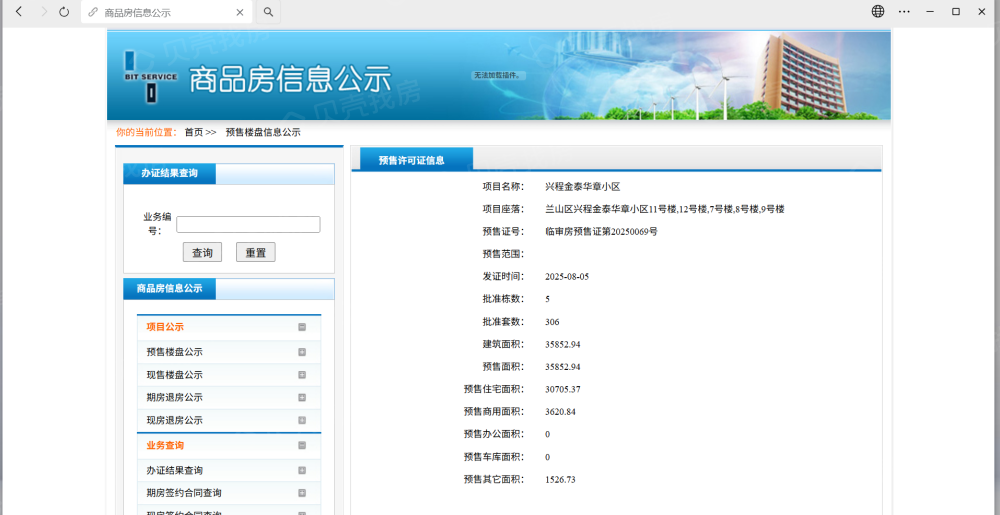Screen dimensions: 1000x515
Task: Select the 预售许可证信息 tab
Action: 412,160
